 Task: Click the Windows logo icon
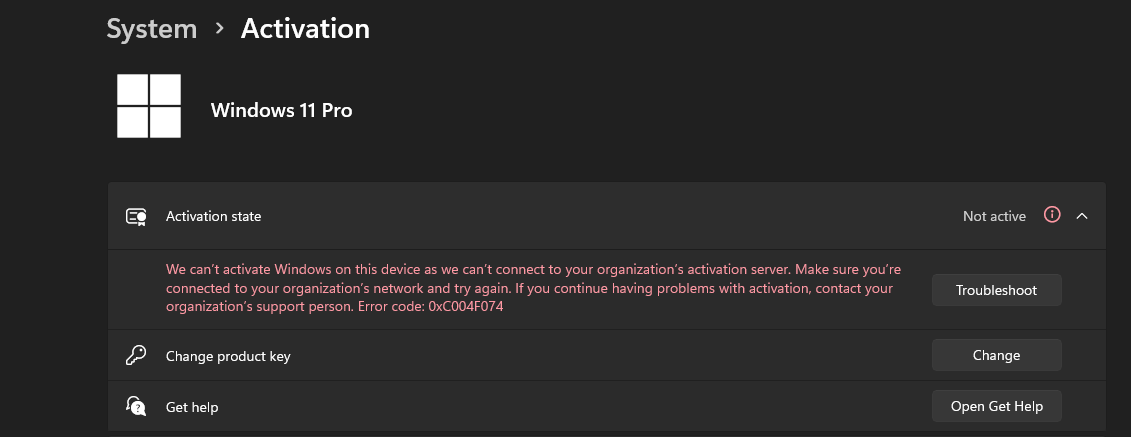click(x=149, y=106)
